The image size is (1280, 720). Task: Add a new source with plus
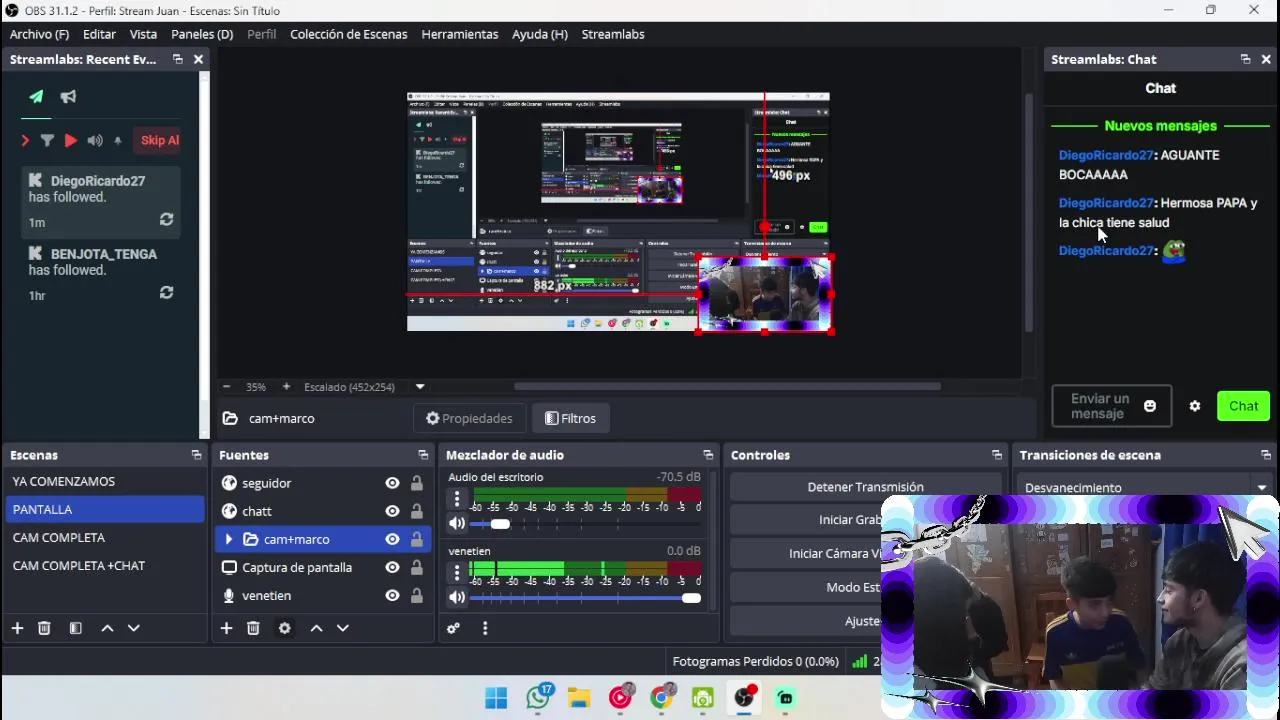(x=226, y=628)
